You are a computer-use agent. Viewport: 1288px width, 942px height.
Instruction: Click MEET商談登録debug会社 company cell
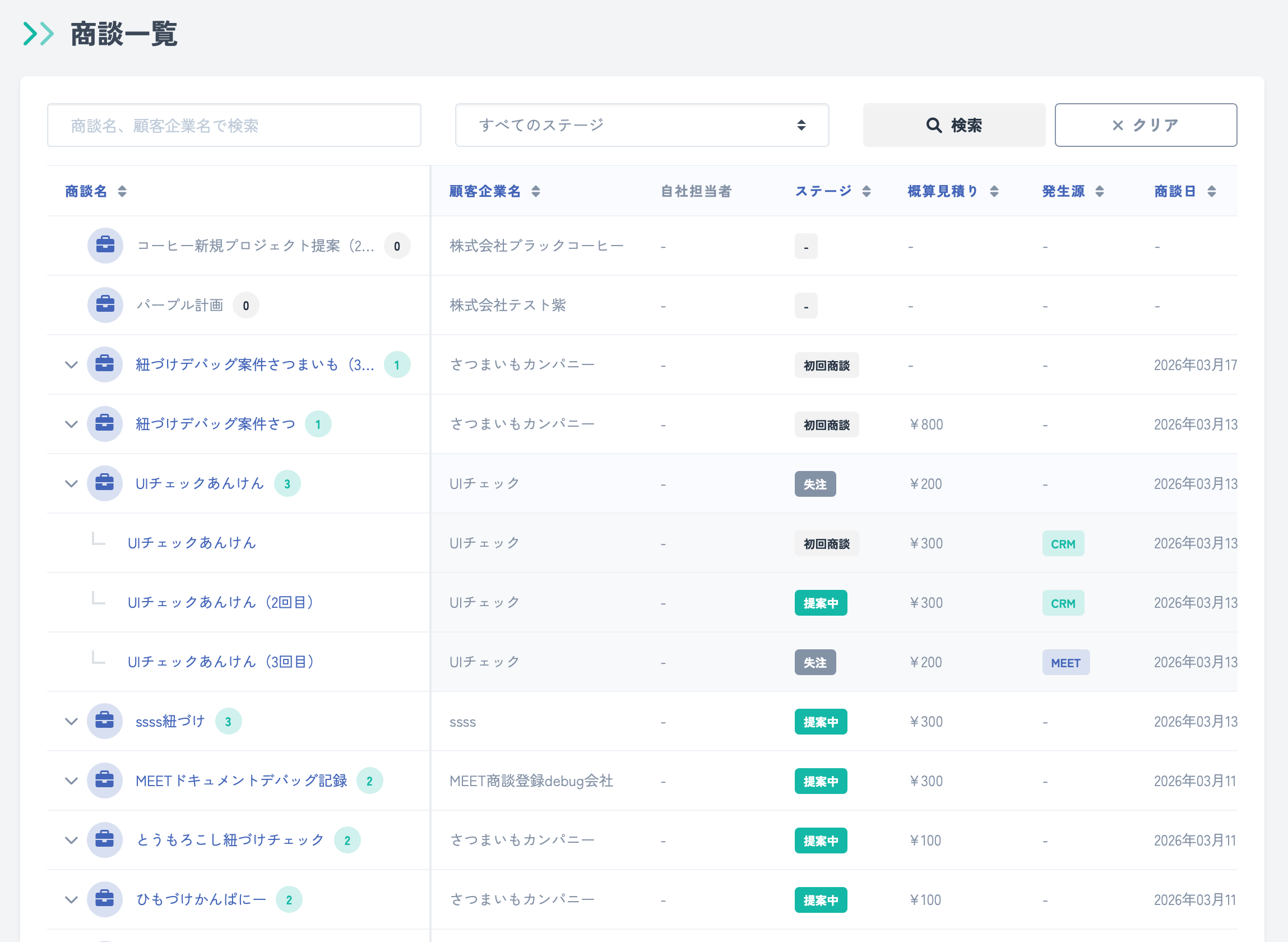(x=531, y=781)
